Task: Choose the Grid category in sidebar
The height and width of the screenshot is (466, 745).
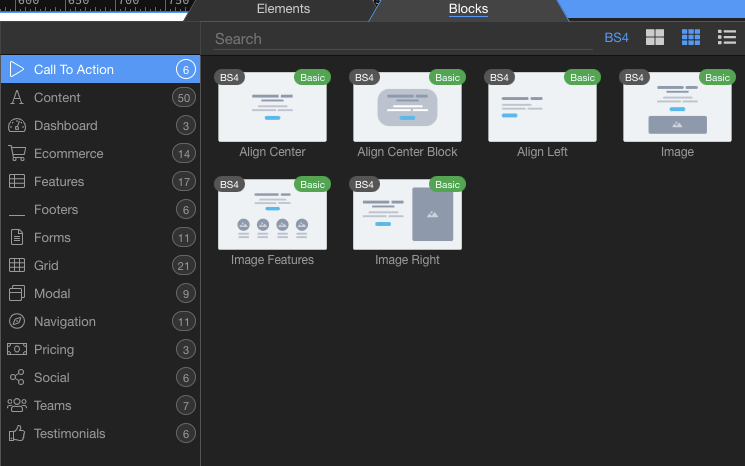Action: (46, 266)
